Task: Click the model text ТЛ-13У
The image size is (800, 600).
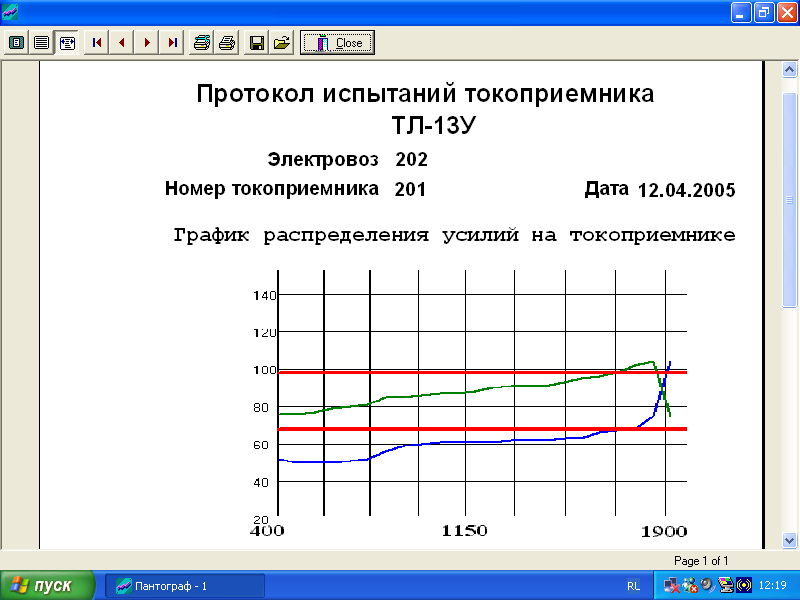Action: (433, 125)
